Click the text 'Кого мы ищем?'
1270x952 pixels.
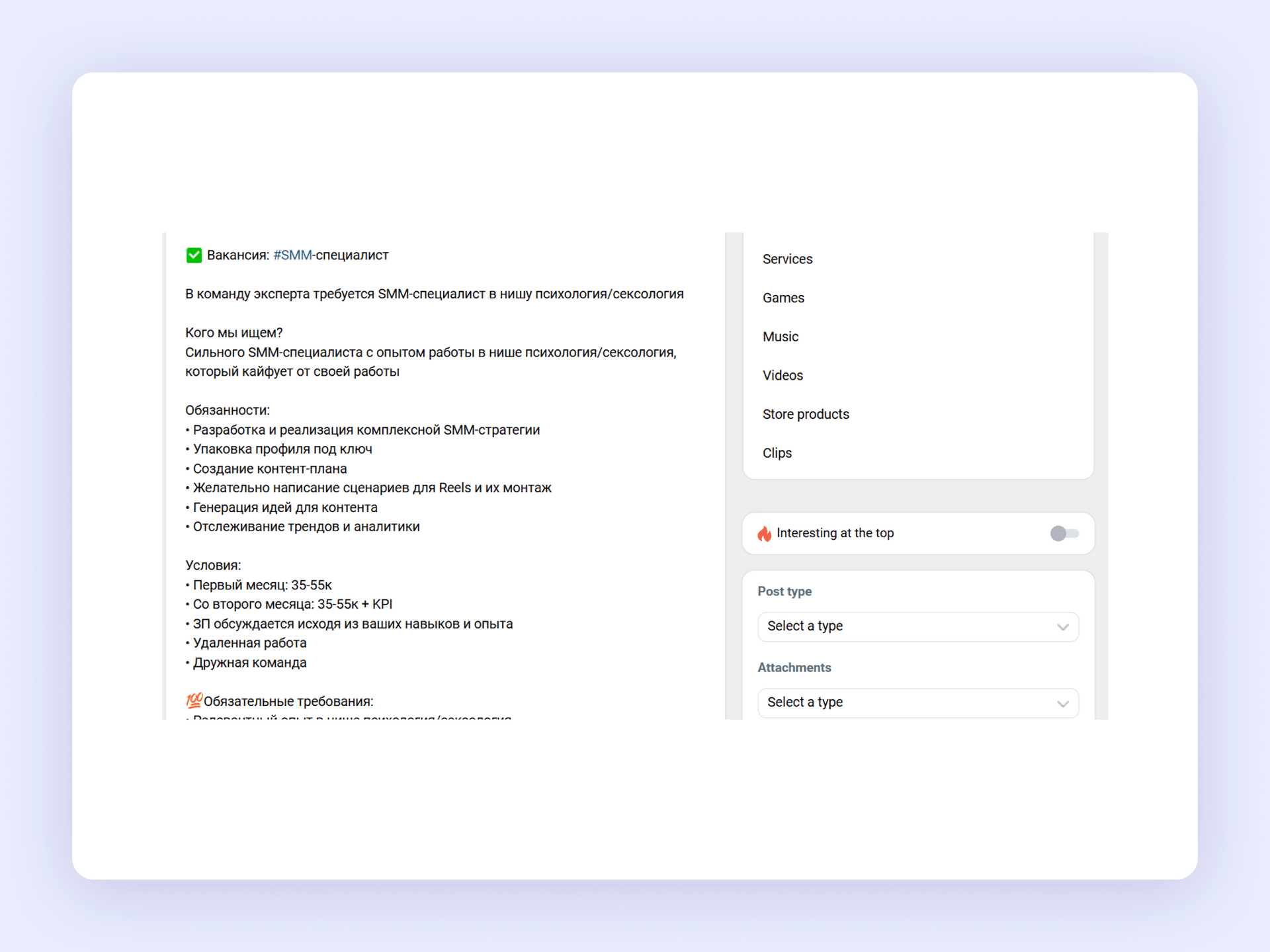tap(234, 333)
